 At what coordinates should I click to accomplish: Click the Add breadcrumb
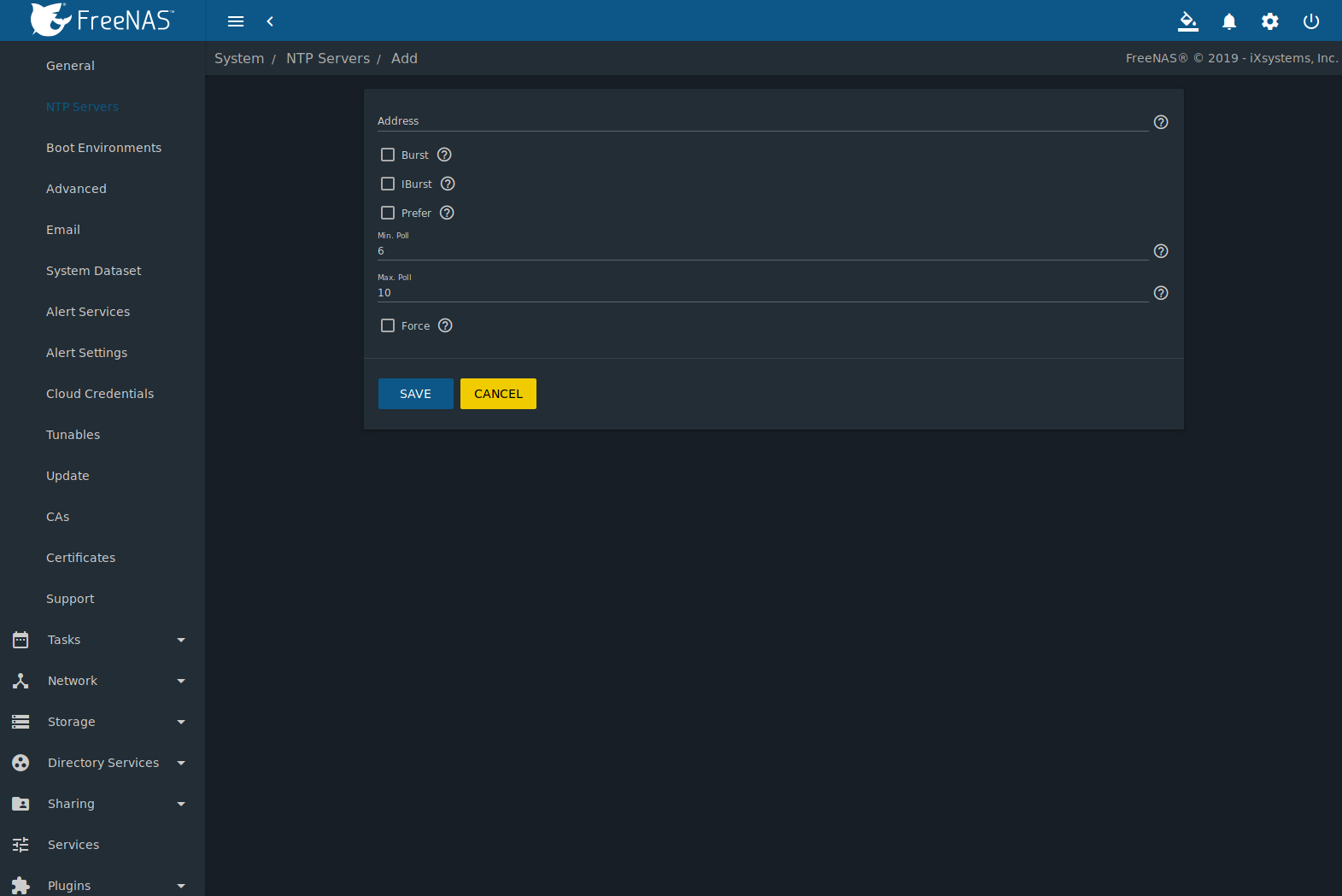pyautogui.click(x=404, y=58)
